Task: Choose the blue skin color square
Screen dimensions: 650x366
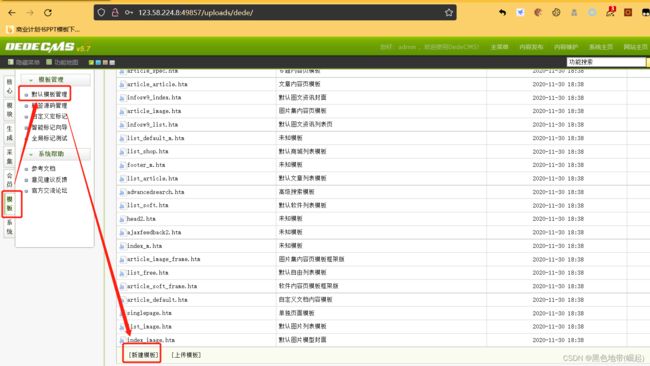Action: click(x=98, y=63)
